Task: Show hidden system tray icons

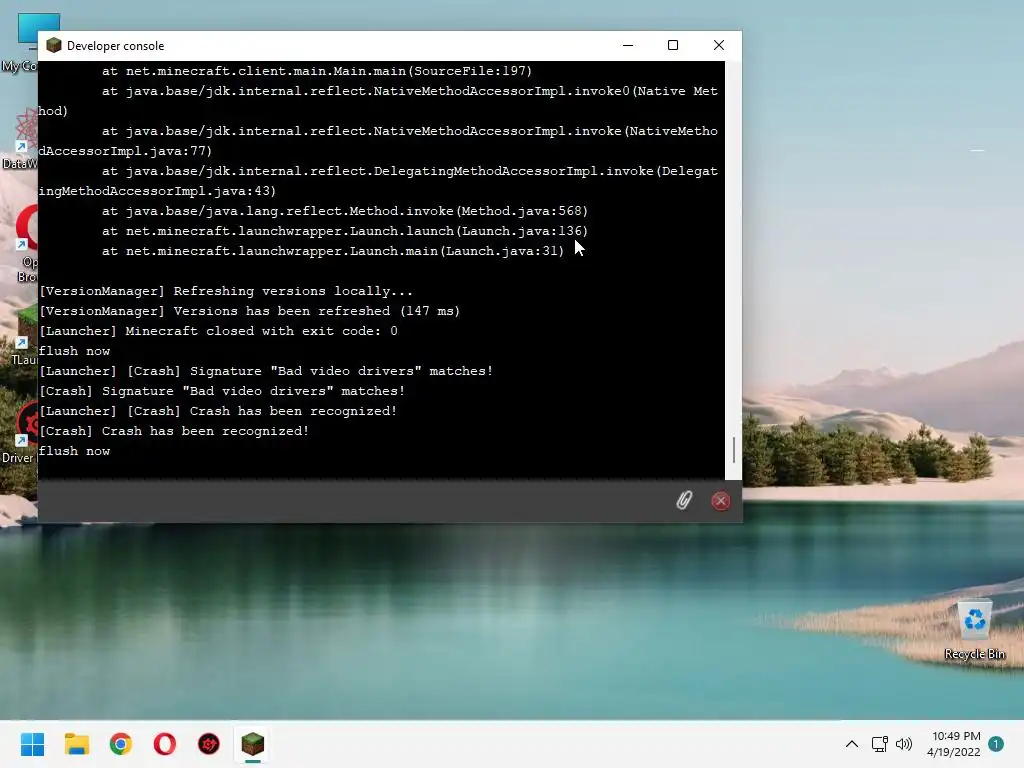Action: [x=852, y=744]
